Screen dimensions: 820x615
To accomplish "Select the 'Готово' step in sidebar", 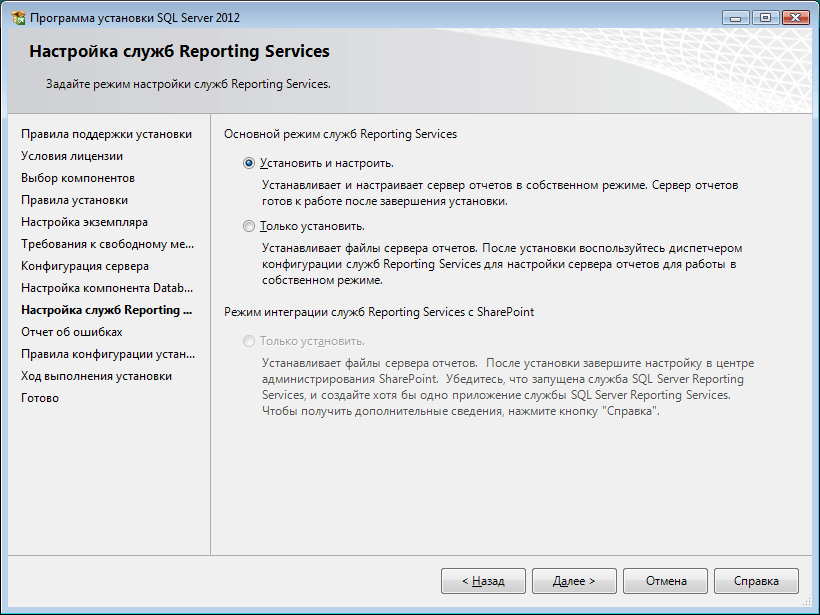I will point(40,398).
